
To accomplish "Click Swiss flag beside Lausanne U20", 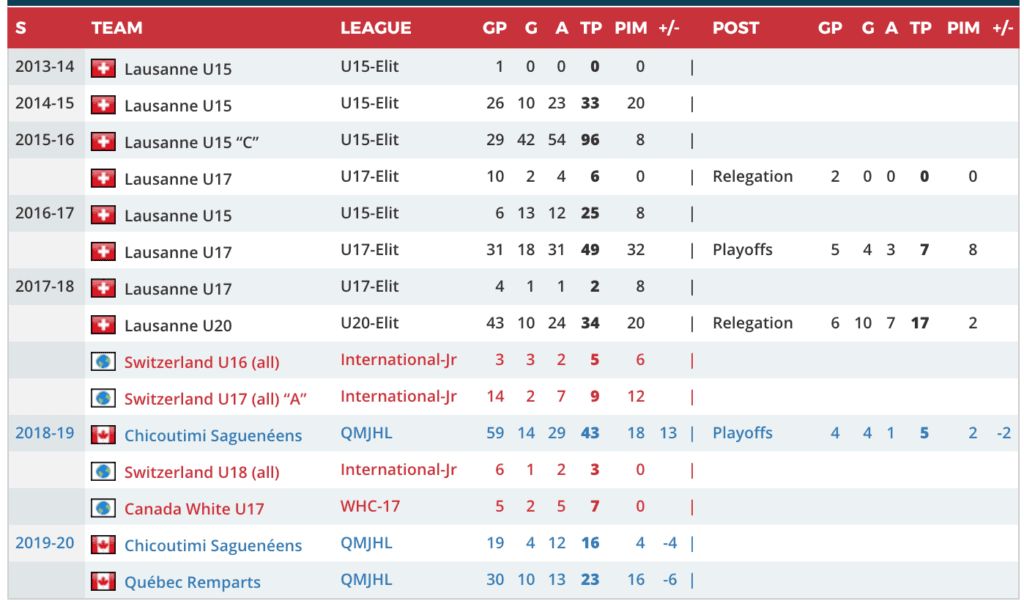I will 103,324.
